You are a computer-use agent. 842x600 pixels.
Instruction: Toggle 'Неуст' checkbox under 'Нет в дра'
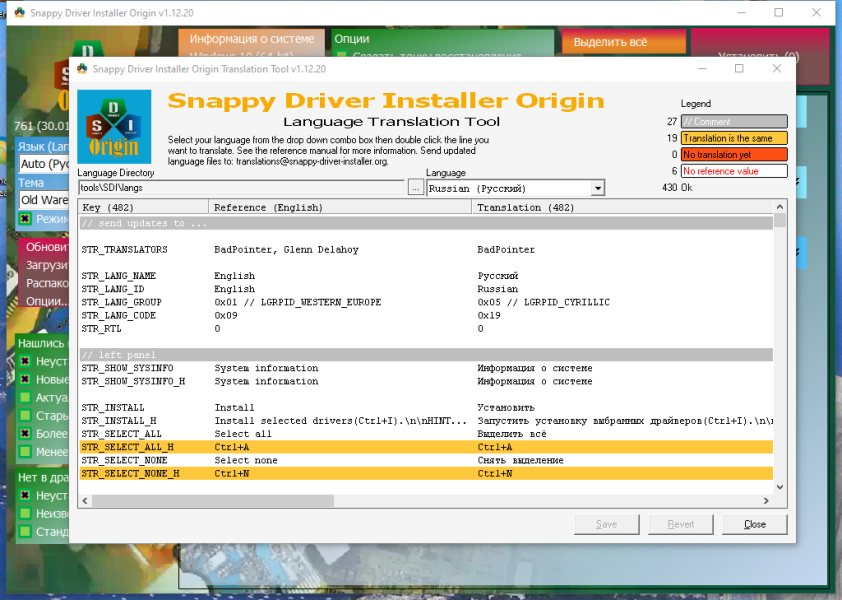pyautogui.click(x=25, y=495)
